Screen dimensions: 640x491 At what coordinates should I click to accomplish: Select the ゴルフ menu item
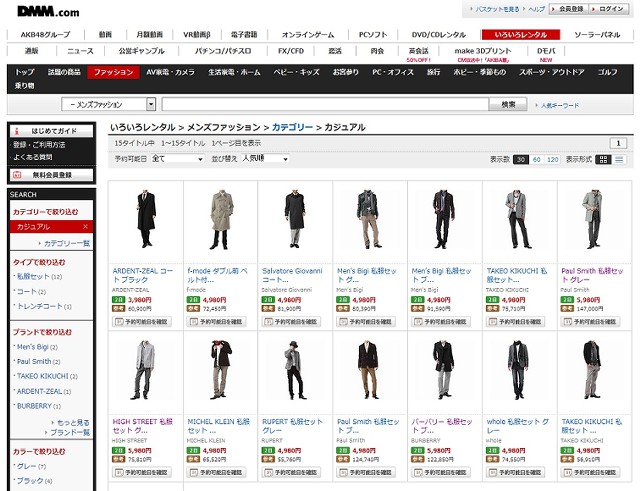click(607, 72)
